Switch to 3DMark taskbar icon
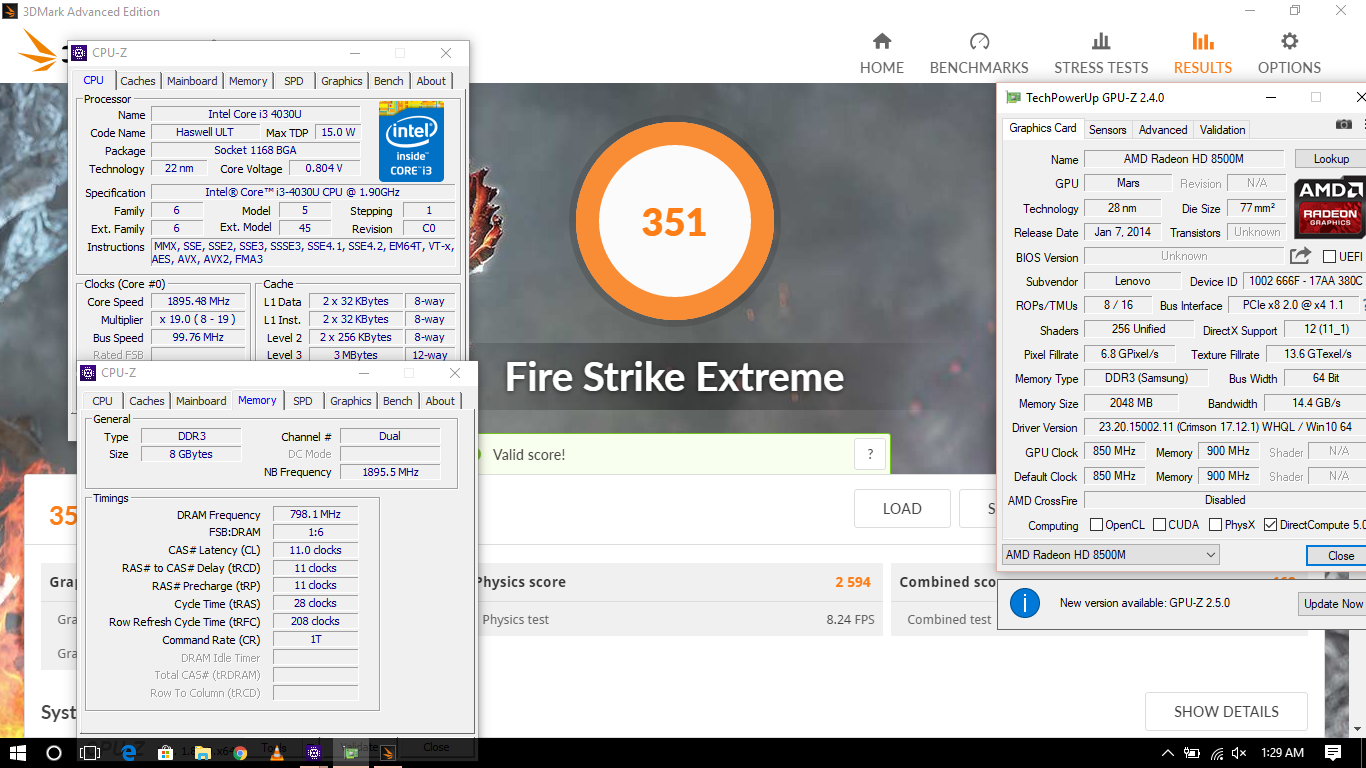The image size is (1366, 768). click(x=388, y=752)
